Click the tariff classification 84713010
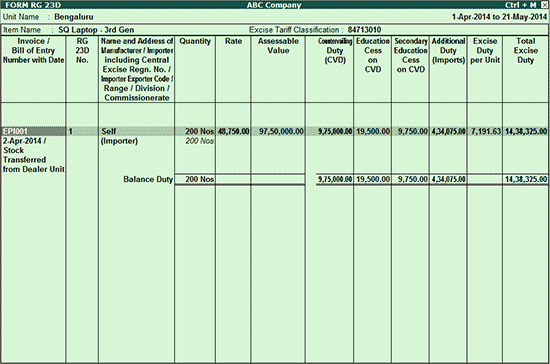Image resolution: width=550 pixels, height=364 pixels. point(364,30)
